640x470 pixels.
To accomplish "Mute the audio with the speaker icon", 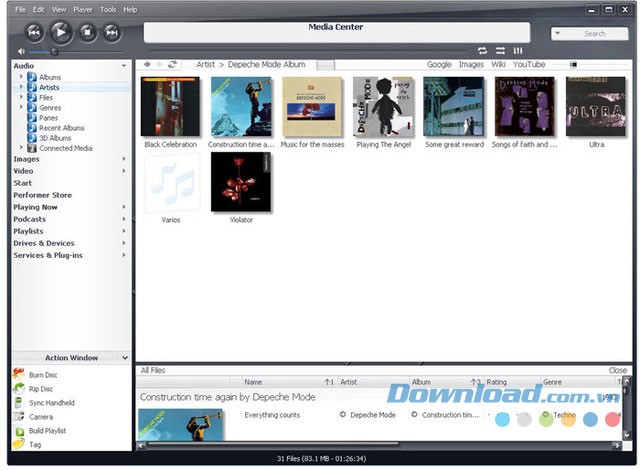I will point(21,50).
